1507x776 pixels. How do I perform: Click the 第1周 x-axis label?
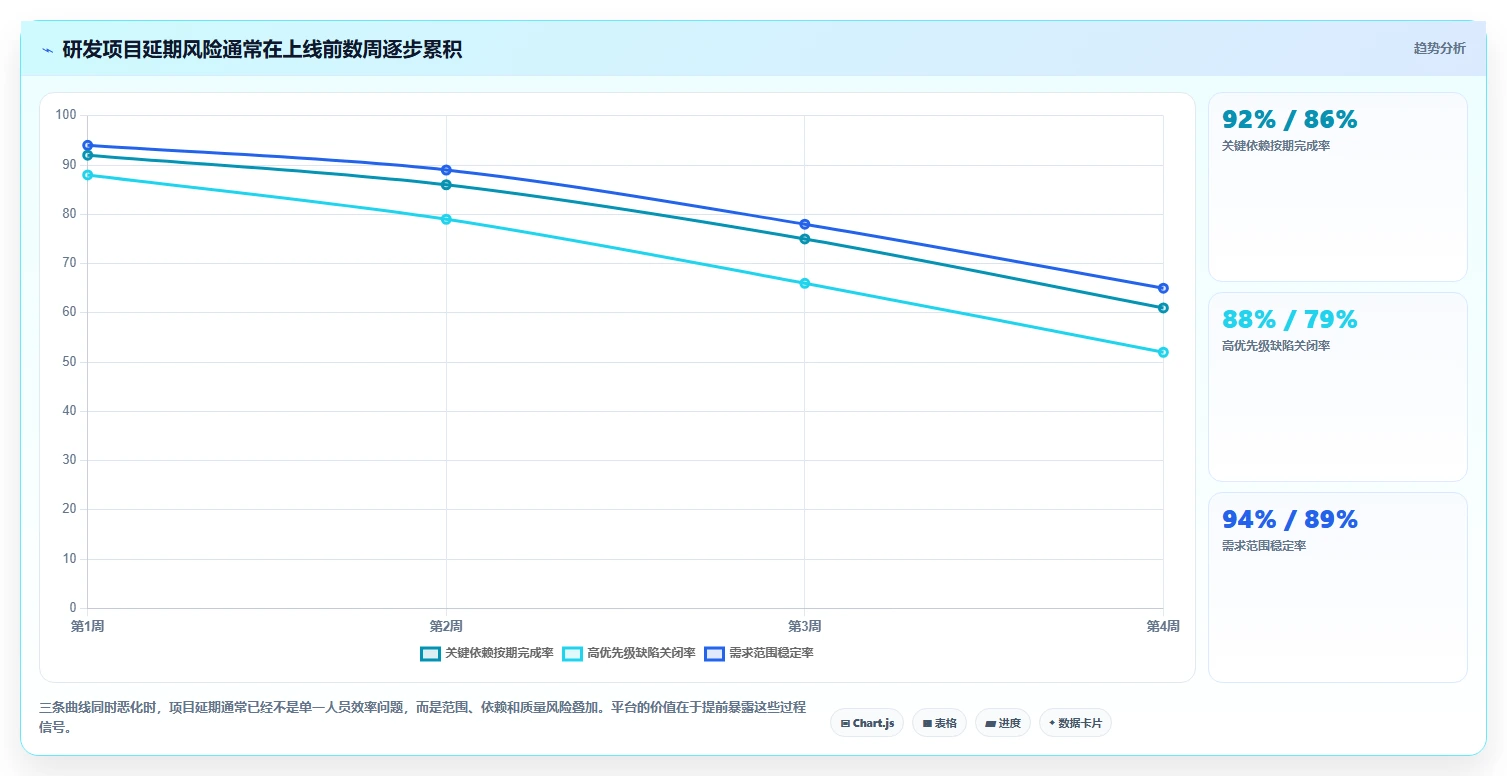87,627
